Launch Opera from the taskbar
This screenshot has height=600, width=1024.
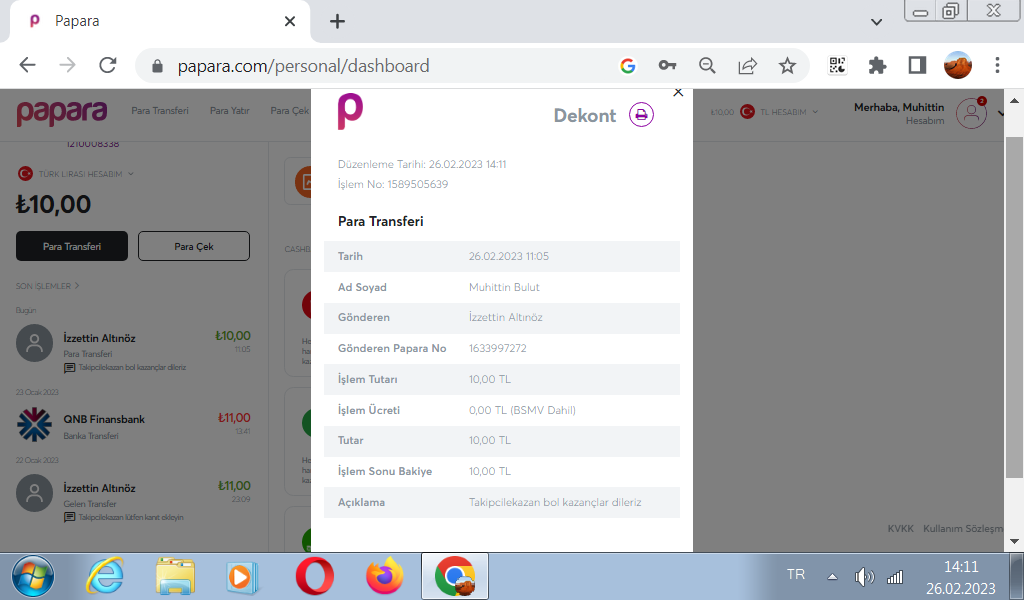click(x=315, y=576)
